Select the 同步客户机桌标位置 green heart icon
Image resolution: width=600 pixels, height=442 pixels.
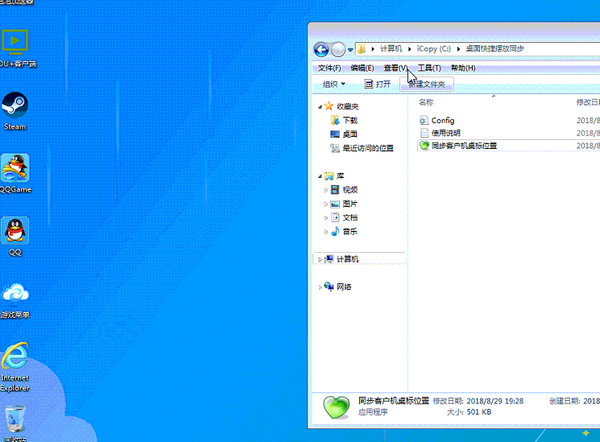[424, 145]
